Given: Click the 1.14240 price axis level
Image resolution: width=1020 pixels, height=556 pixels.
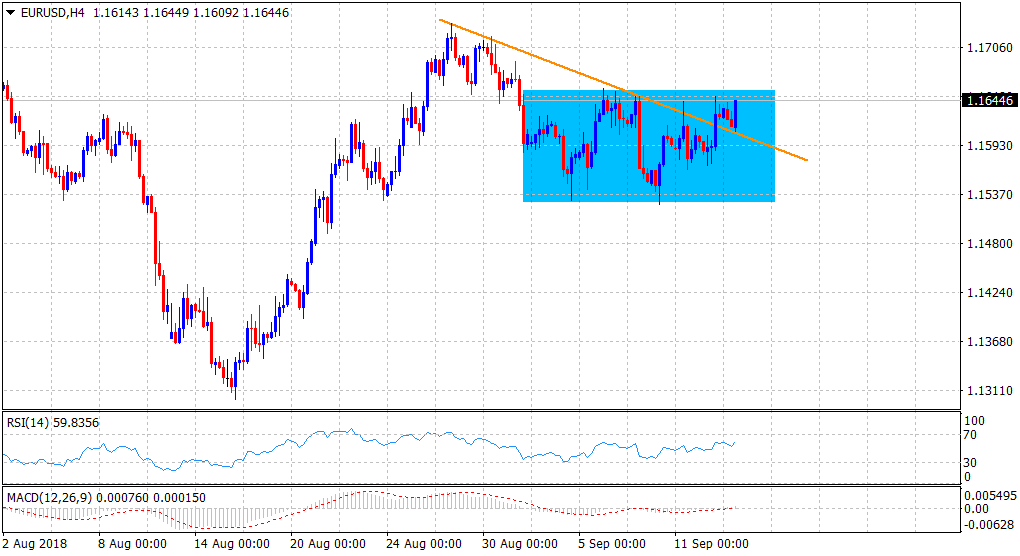Looking at the screenshot, I should [x=987, y=293].
